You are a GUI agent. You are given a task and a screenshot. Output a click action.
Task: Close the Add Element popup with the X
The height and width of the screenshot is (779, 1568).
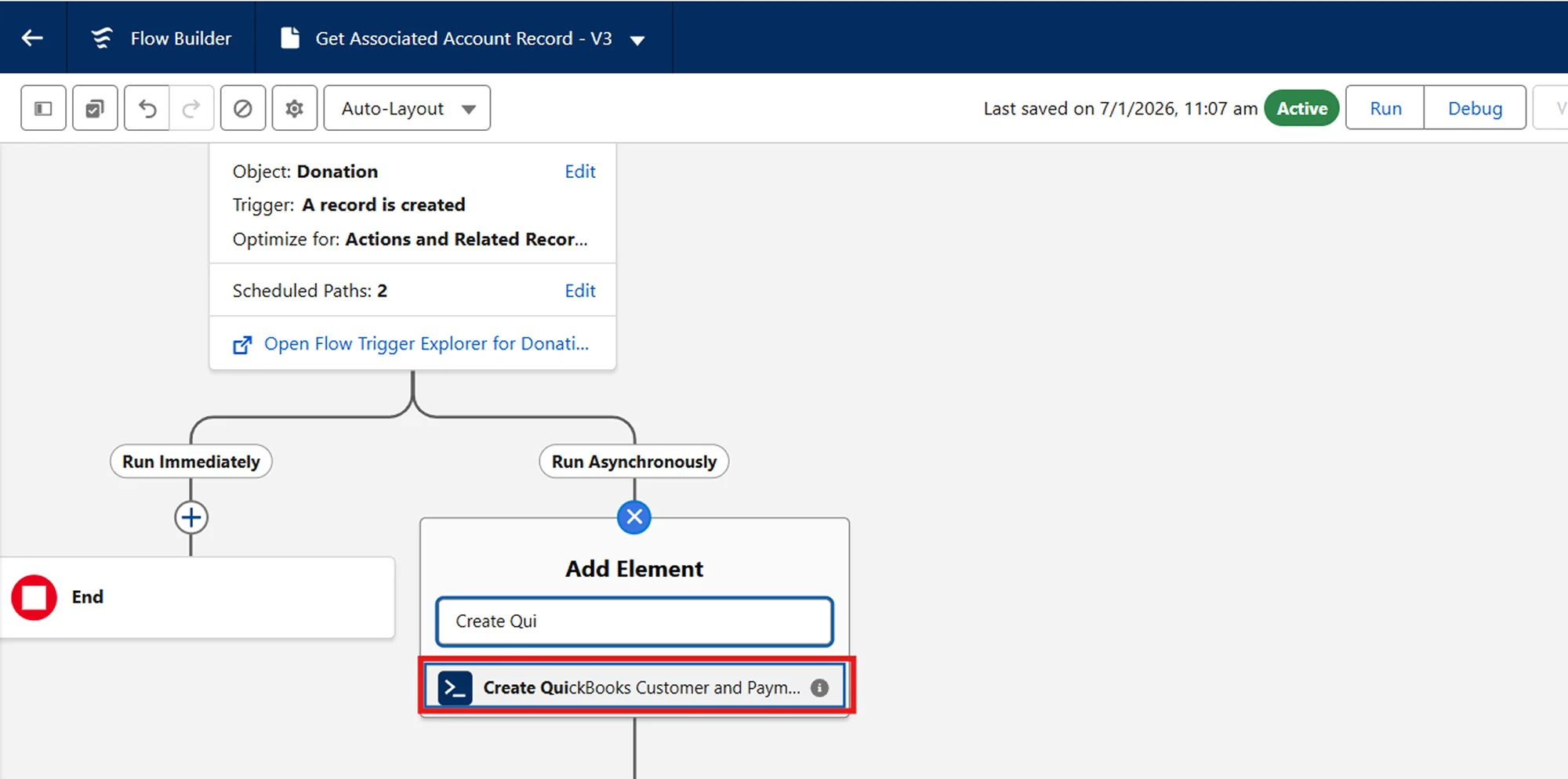click(633, 517)
